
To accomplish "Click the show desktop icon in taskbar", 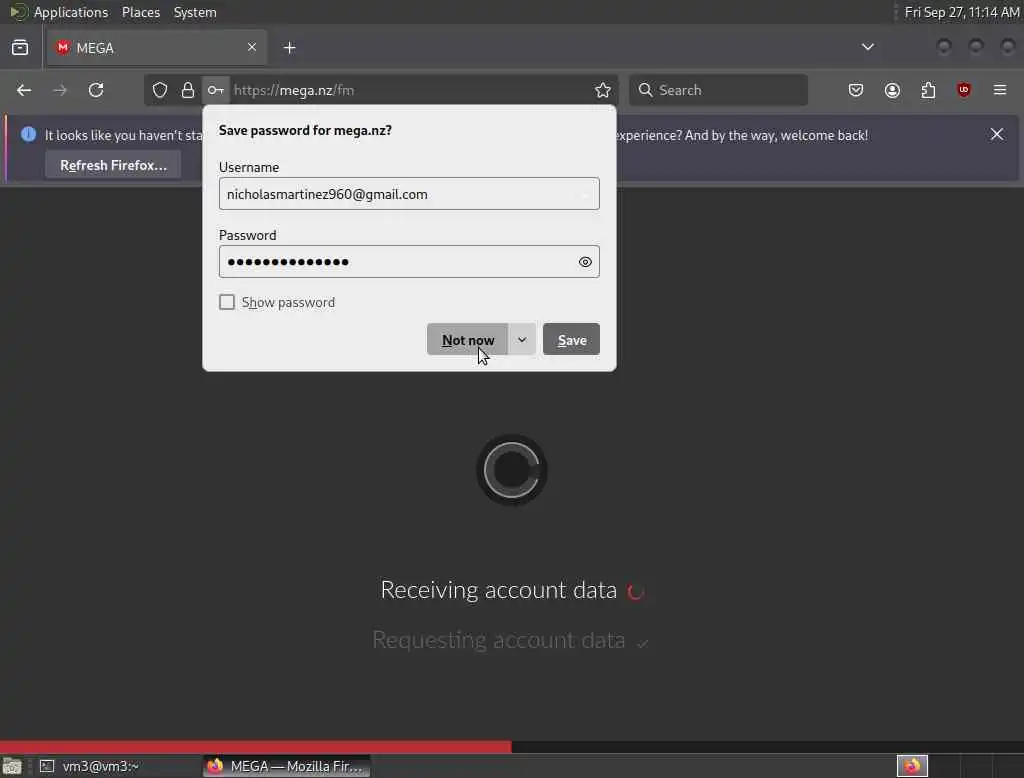I will [x=12, y=766].
